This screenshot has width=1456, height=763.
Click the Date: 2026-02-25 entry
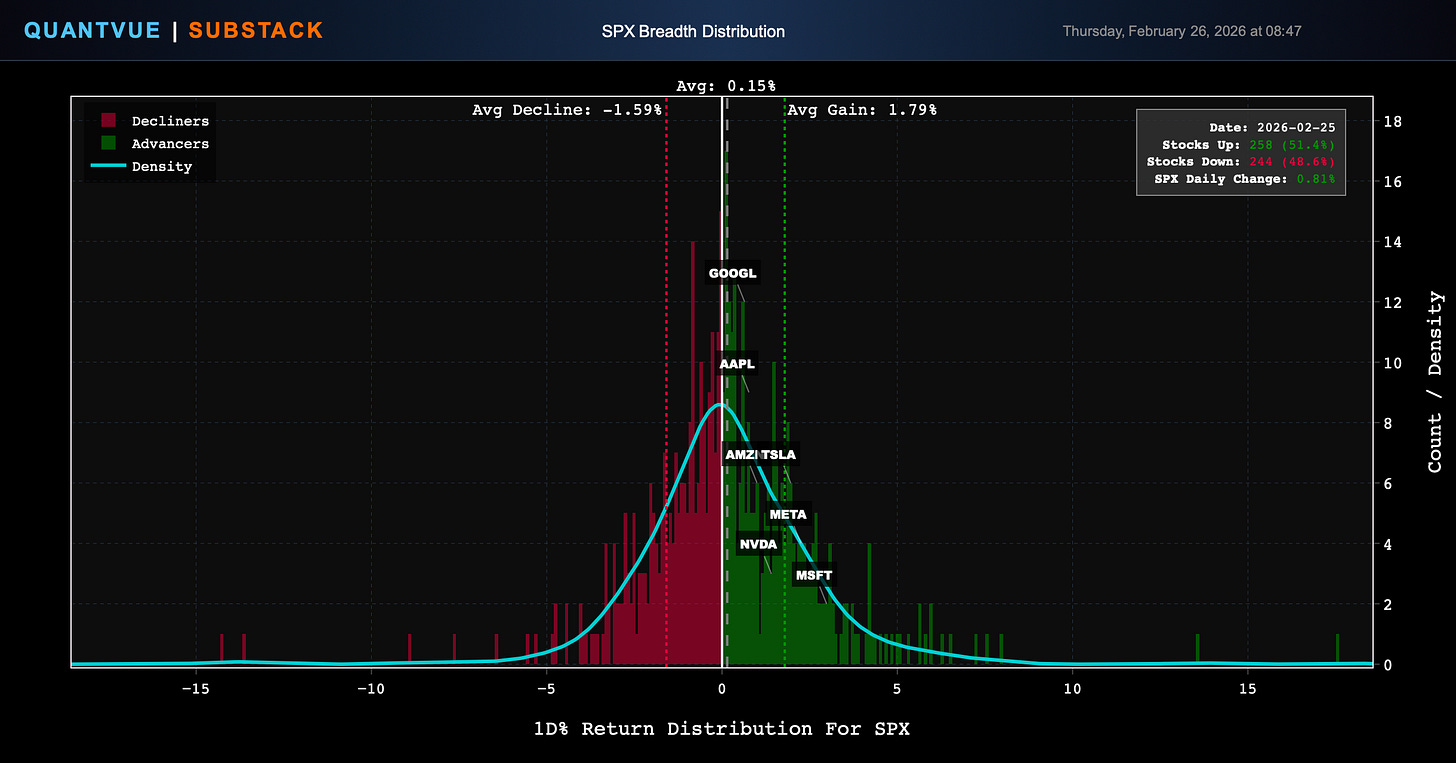click(x=1272, y=128)
